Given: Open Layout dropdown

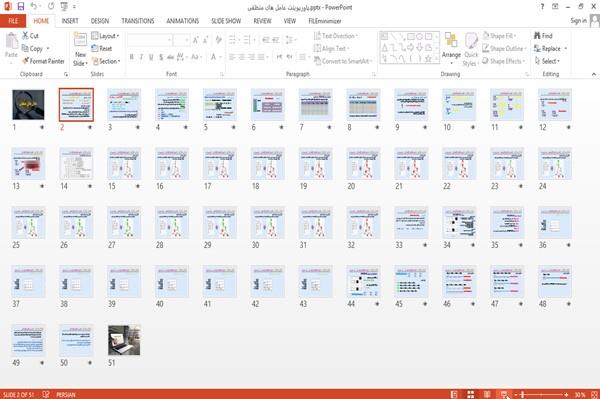Looking at the screenshot, I should click(x=105, y=36).
